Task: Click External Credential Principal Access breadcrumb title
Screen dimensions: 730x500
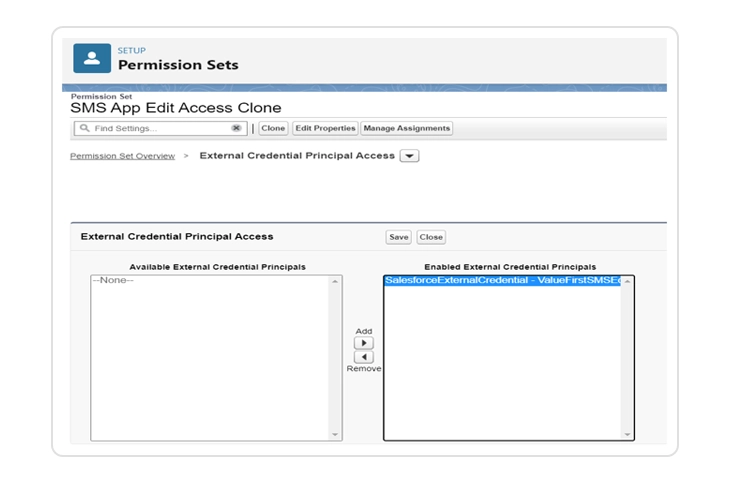Action: pyautogui.click(x=297, y=156)
